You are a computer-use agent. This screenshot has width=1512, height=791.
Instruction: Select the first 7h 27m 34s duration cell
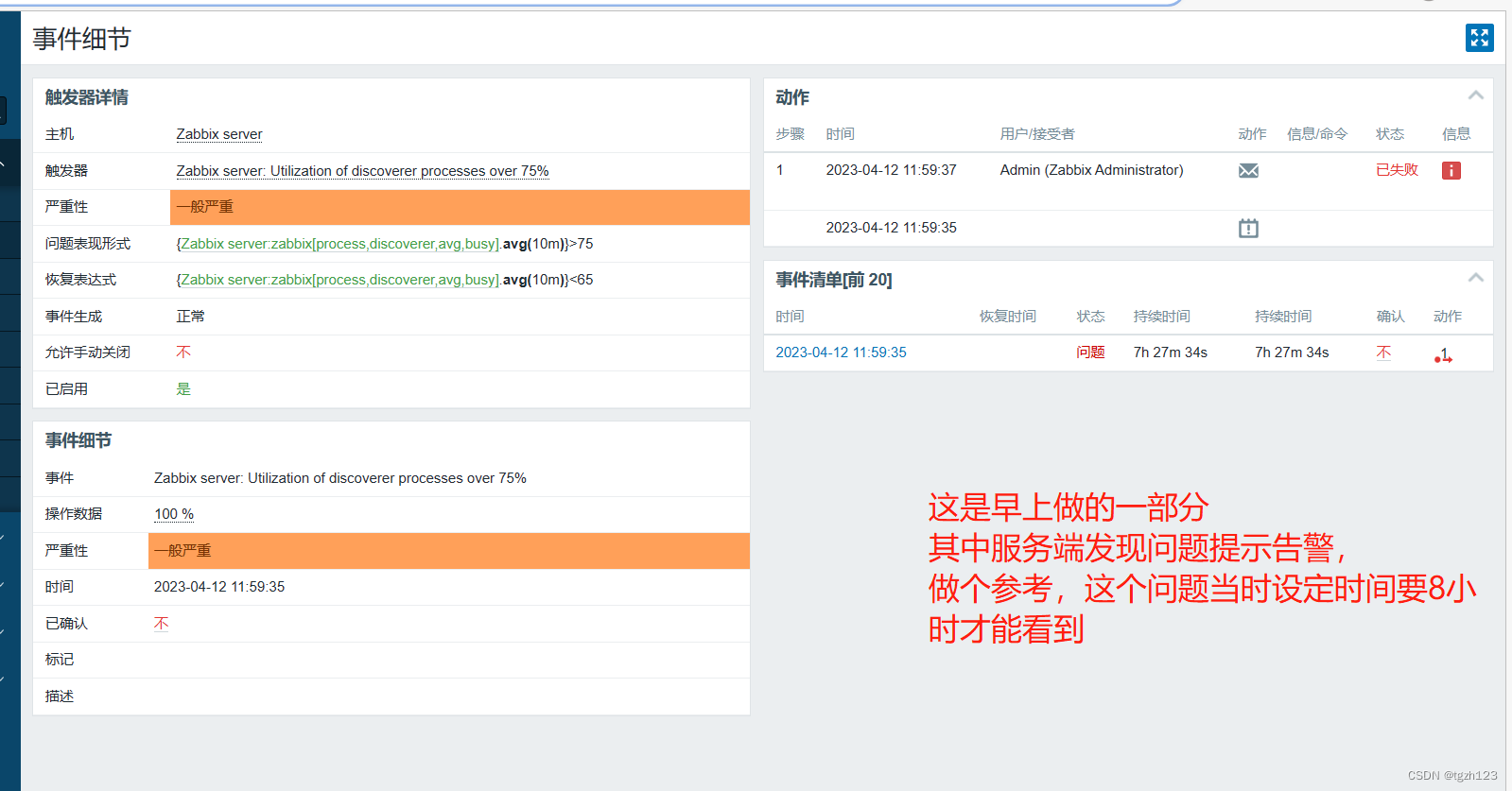click(x=1171, y=353)
